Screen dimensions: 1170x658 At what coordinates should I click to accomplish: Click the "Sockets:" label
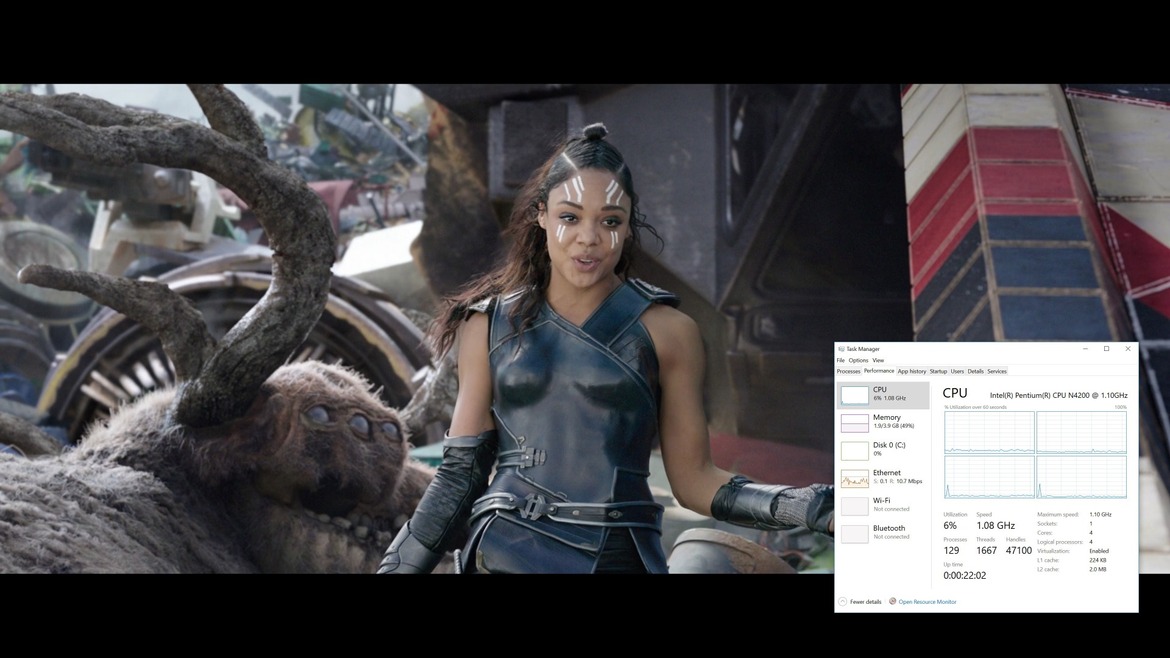coord(1047,524)
